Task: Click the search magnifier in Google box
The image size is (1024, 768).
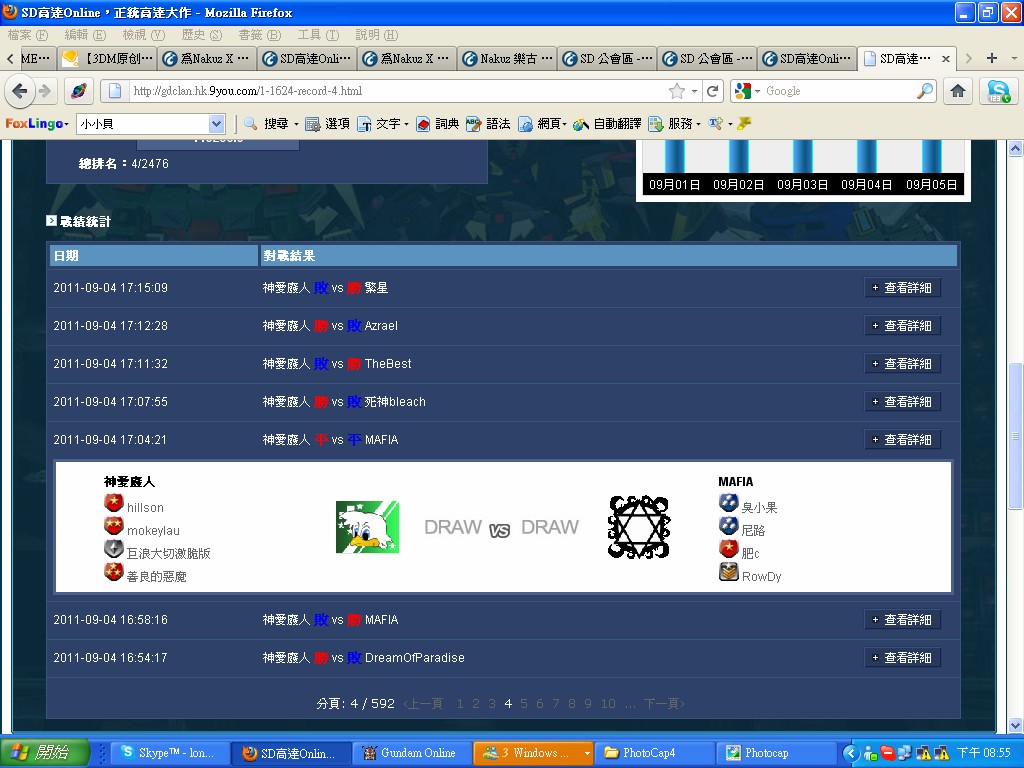Action: click(925, 91)
